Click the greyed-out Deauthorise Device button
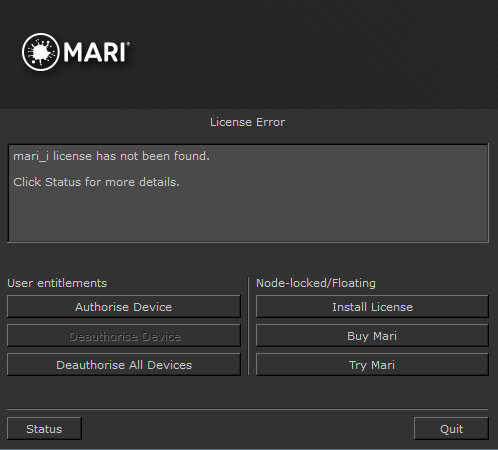 pos(123,336)
